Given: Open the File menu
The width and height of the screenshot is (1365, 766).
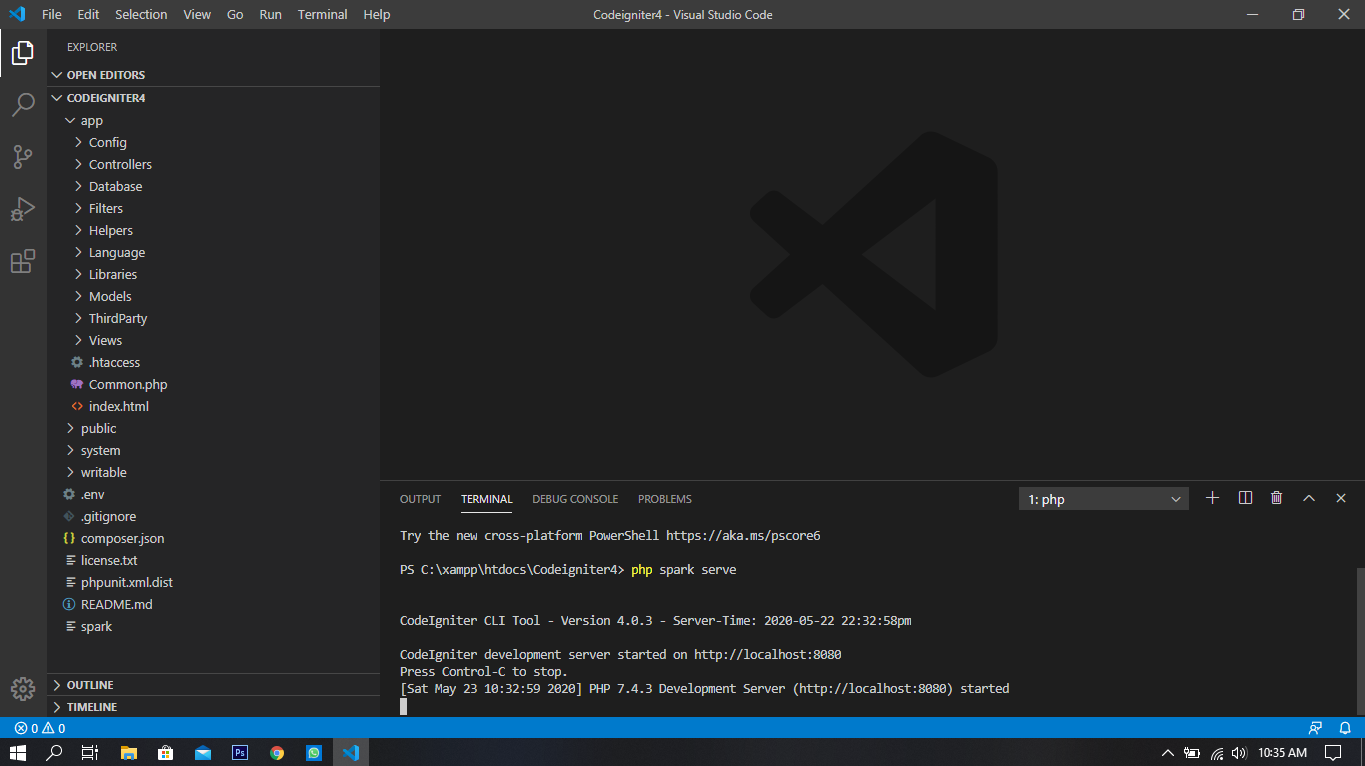Looking at the screenshot, I should pos(52,14).
